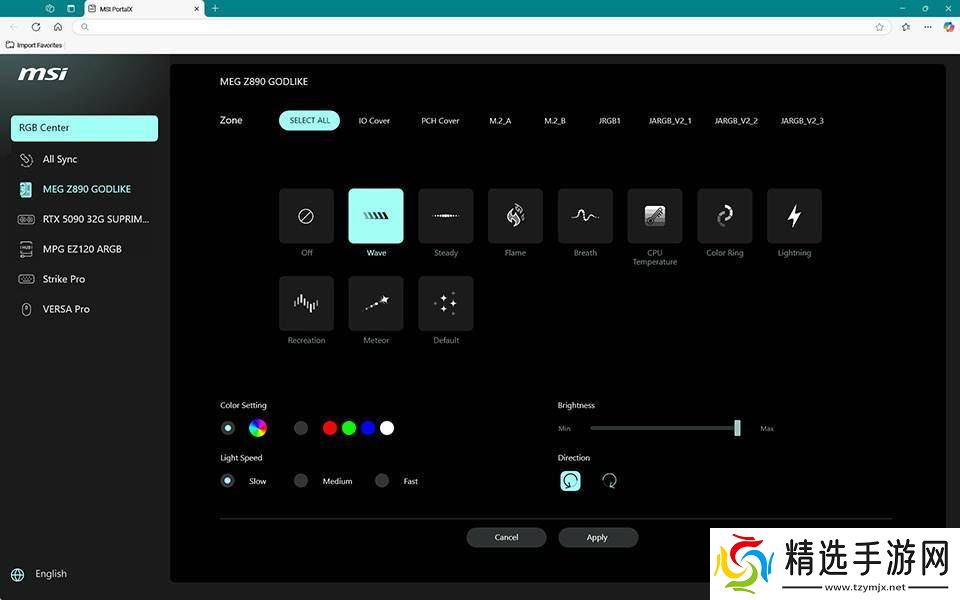
Task: Select the Lightning effect icon
Action: [x=794, y=216]
